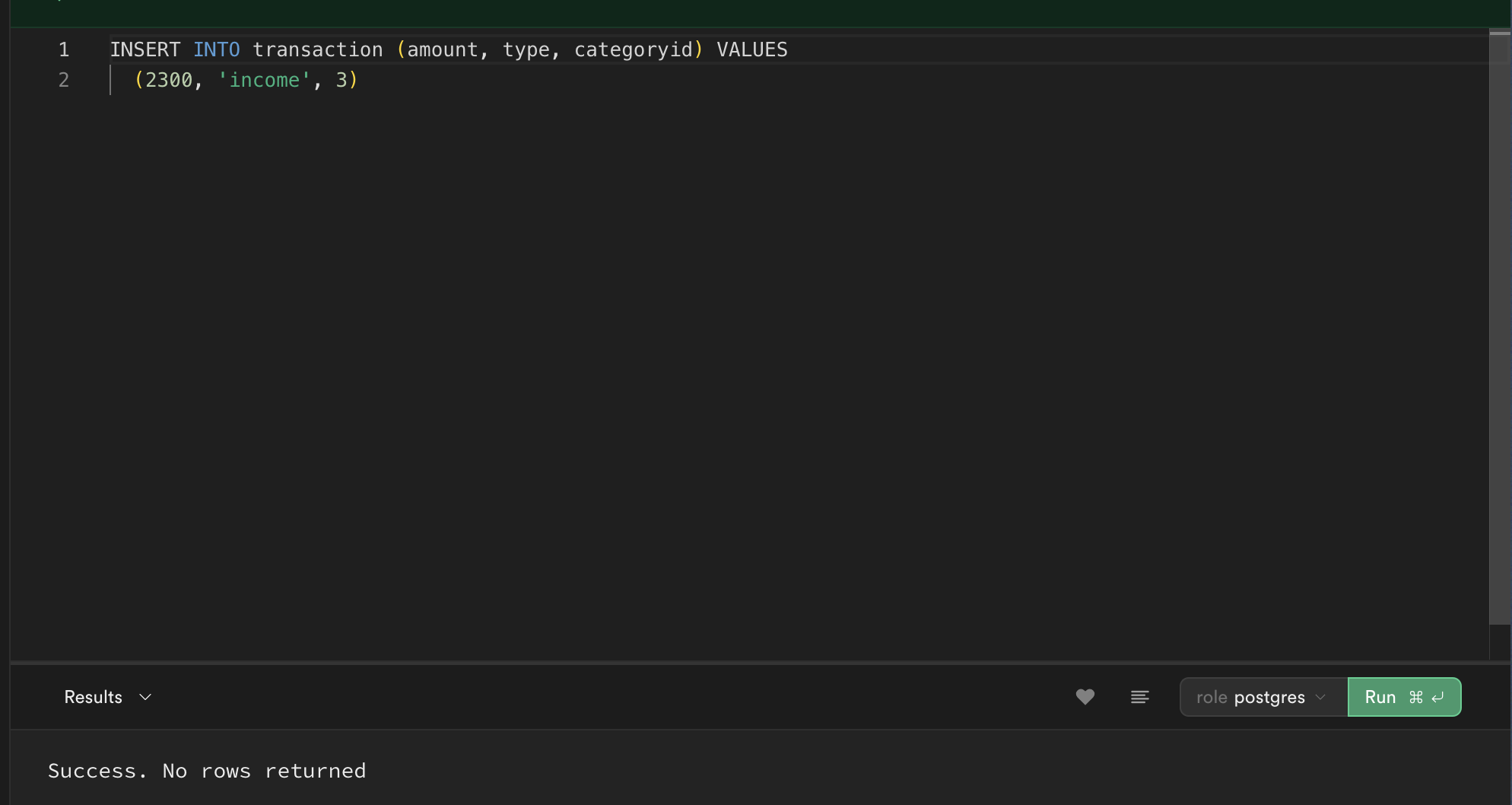Select the Results label at bottom left
This screenshot has width=1512, height=805.
93,697
